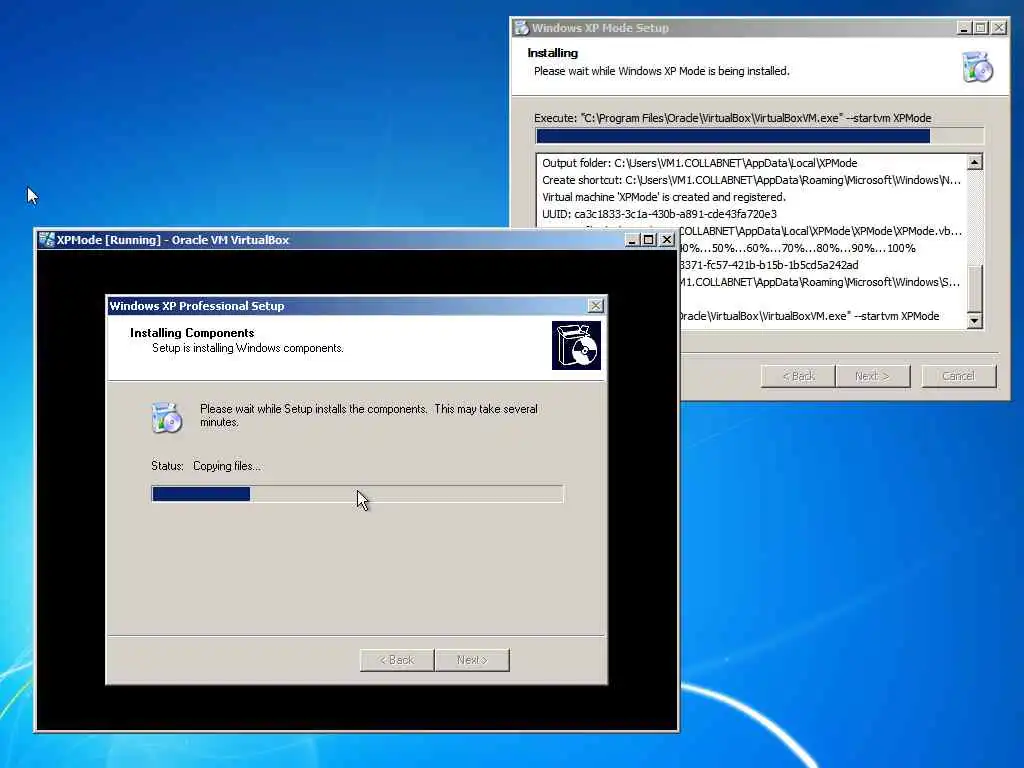
Task: Select the 'UUID: ca3c1833' log line
Action: pyautogui.click(x=659, y=214)
